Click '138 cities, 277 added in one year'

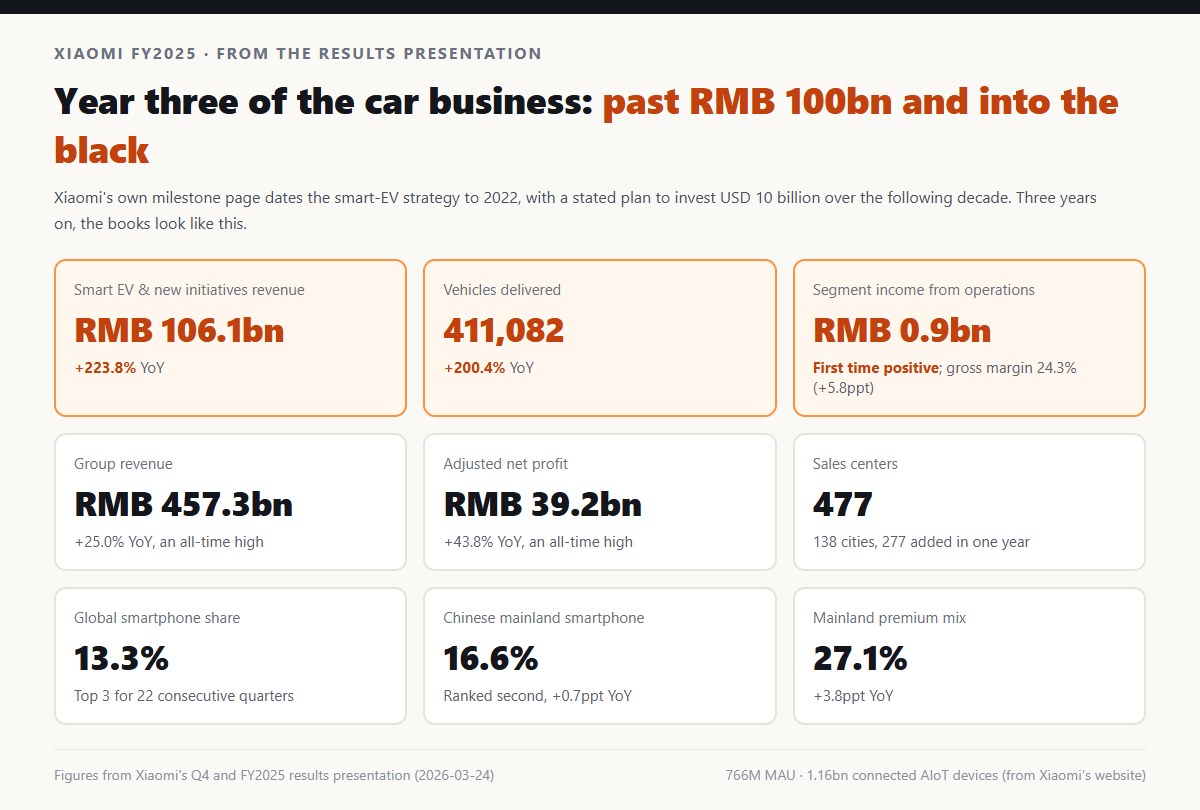point(921,542)
